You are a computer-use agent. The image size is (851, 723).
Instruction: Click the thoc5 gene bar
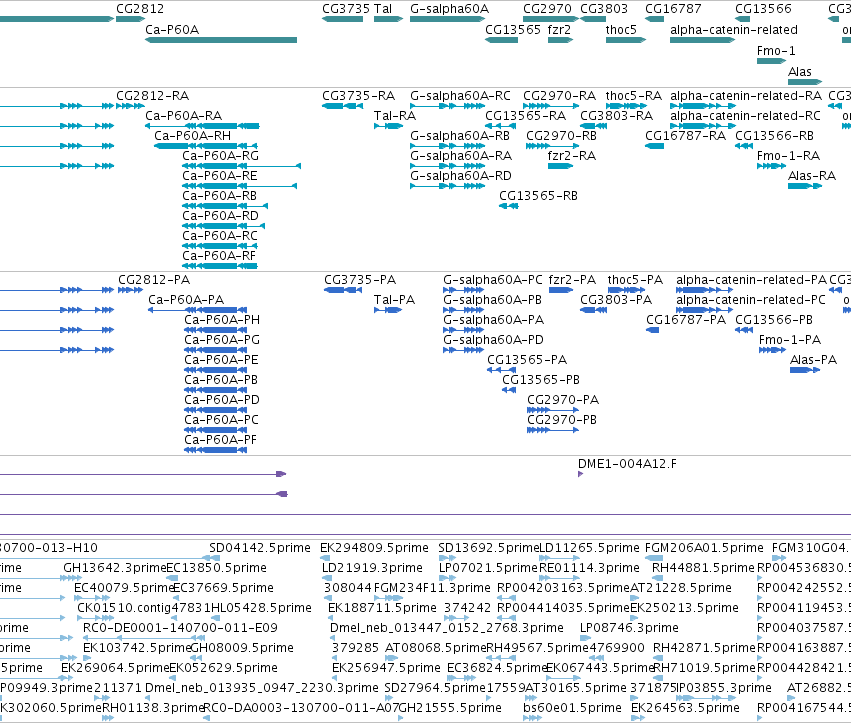click(x=626, y=40)
